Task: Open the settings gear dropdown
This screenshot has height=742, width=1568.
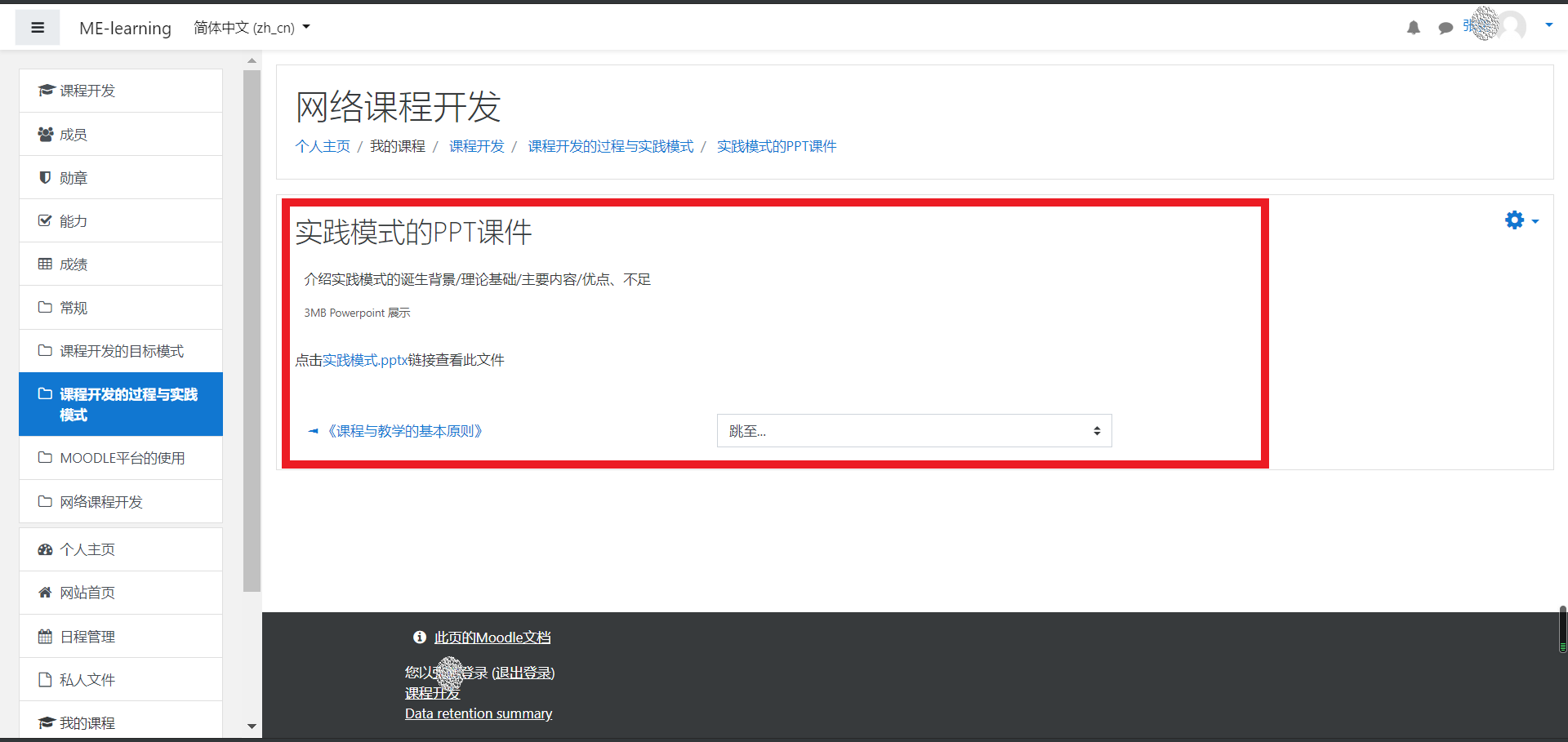Action: pos(1515,220)
